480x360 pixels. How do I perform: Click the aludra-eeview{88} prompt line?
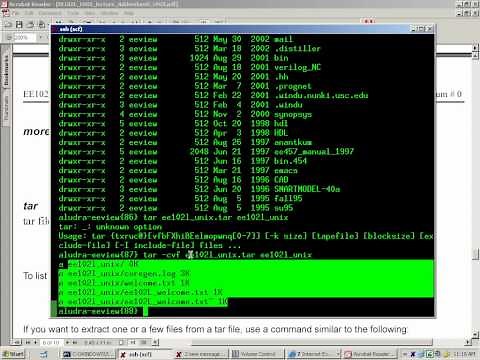[x=98, y=311]
